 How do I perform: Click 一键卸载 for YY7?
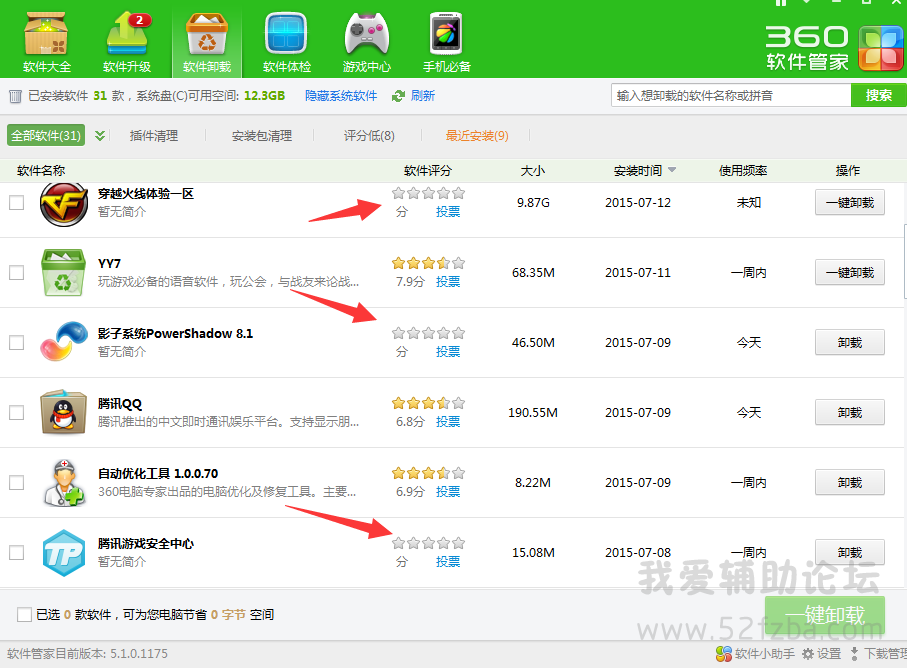[850, 272]
